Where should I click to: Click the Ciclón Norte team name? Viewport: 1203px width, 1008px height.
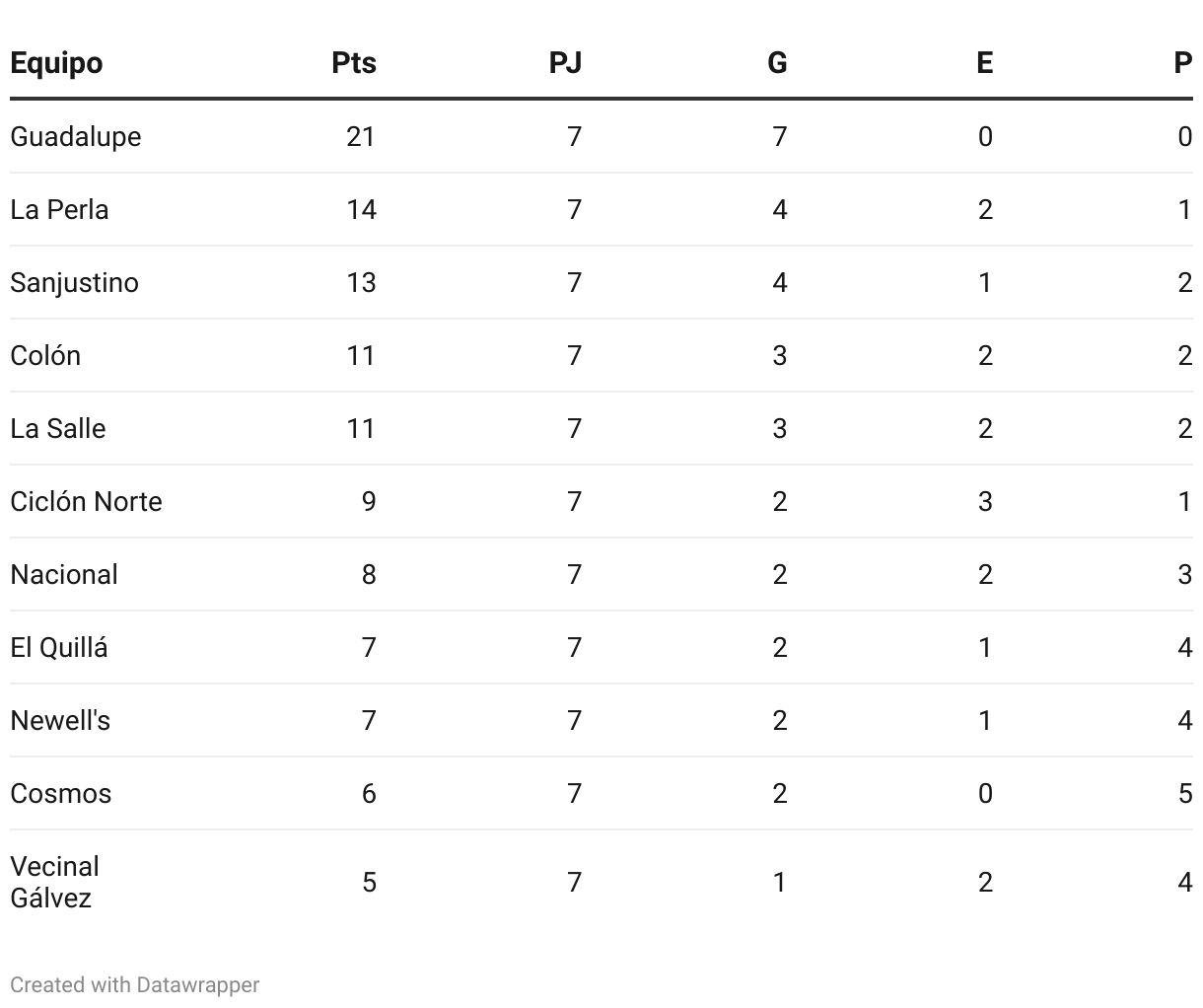(x=86, y=501)
